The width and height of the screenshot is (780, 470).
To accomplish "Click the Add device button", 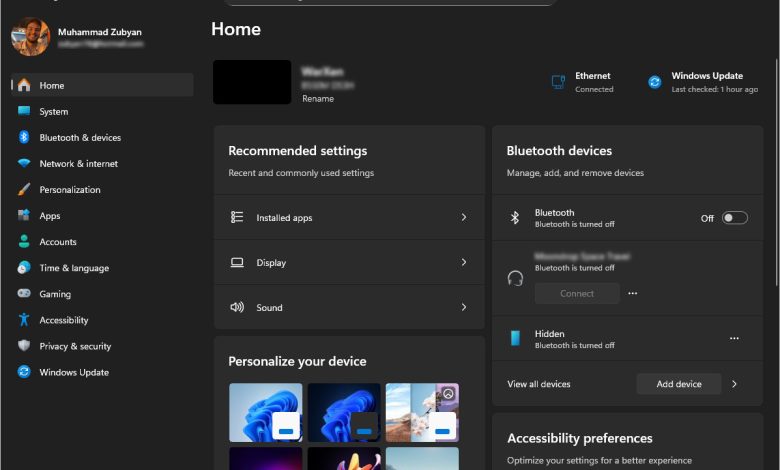I will pyautogui.click(x=679, y=384).
